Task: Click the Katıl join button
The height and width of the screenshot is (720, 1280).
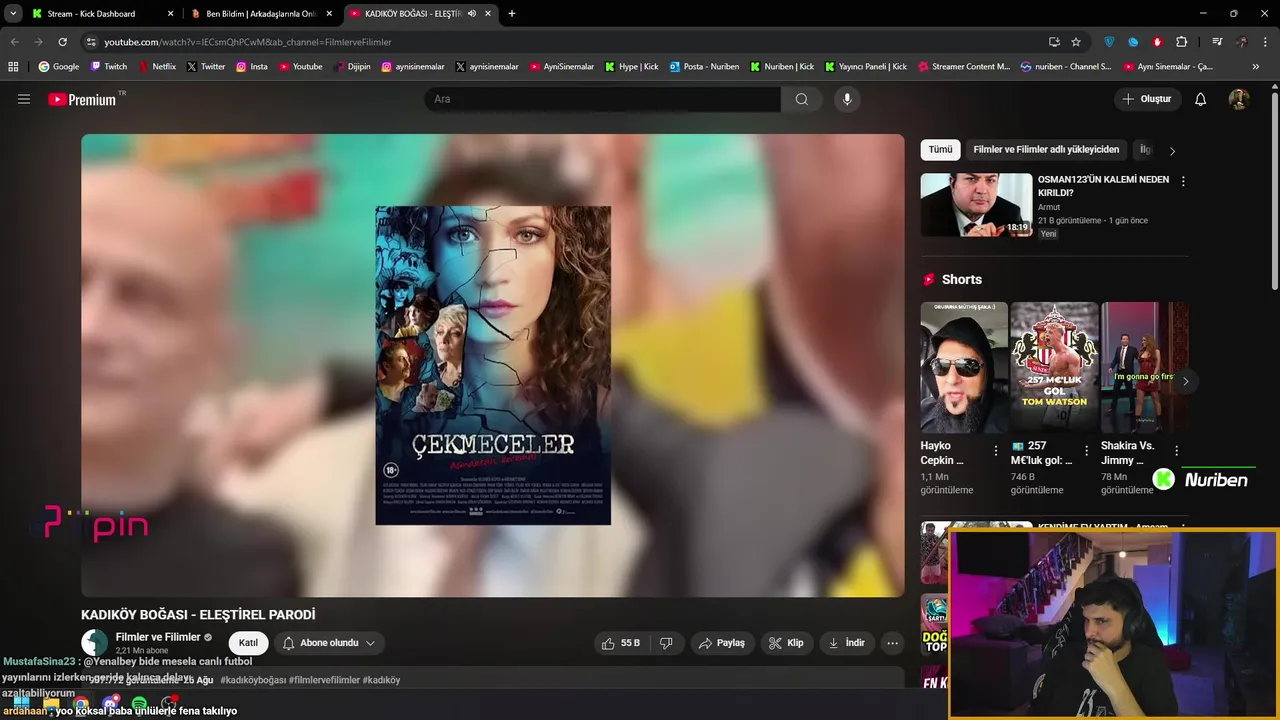Action: (248, 643)
